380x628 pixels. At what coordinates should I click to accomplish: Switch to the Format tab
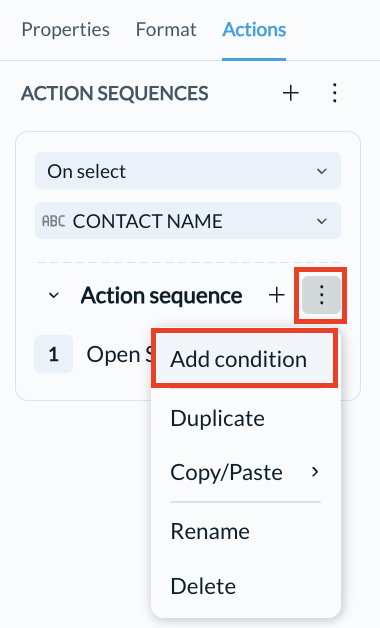tap(166, 30)
